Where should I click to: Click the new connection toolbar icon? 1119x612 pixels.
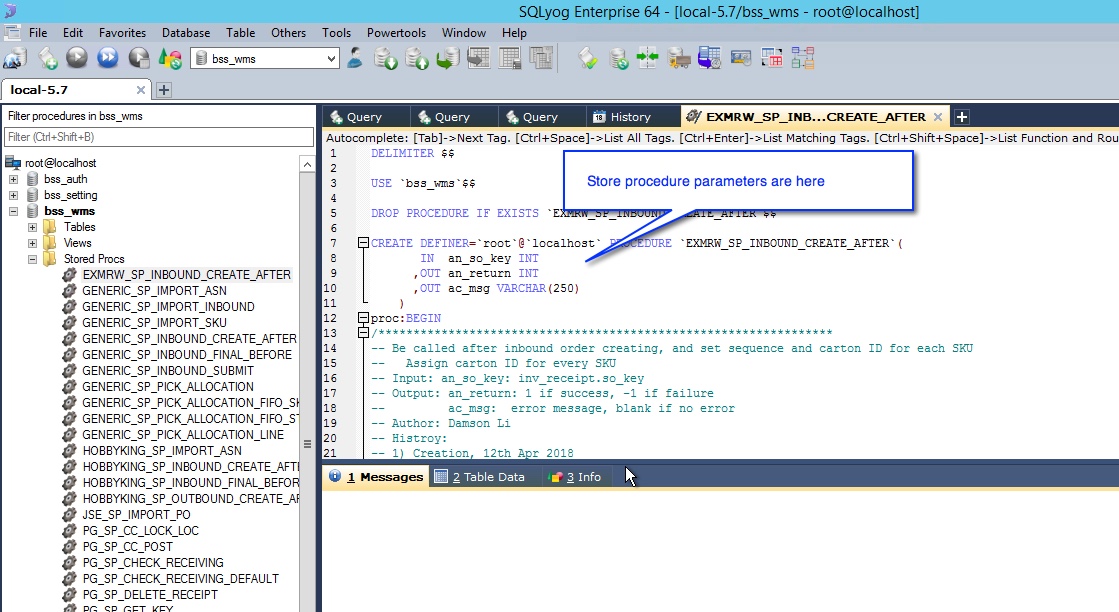tap(16, 58)
